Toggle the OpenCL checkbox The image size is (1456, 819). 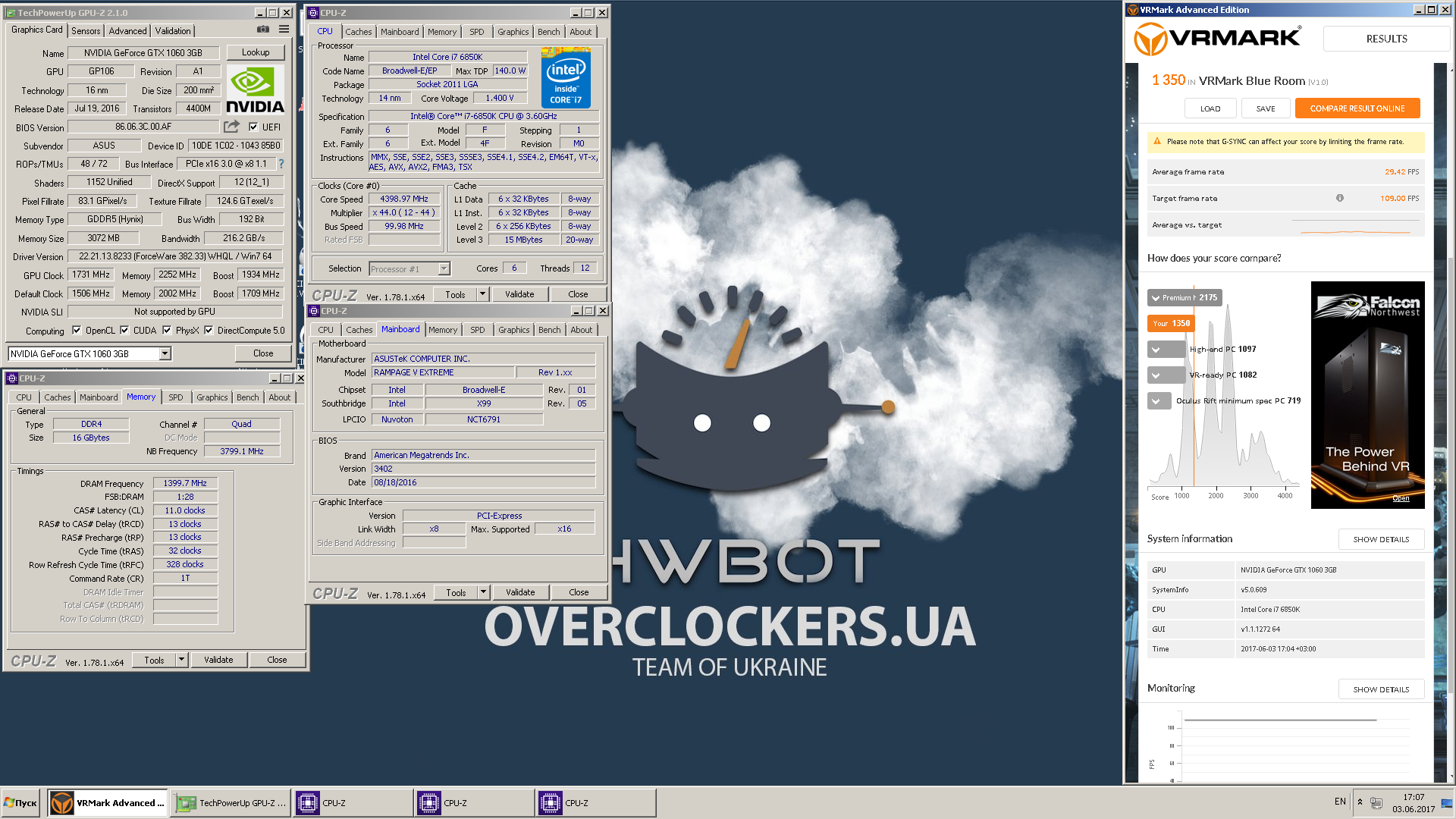click(x=76, y=330)
